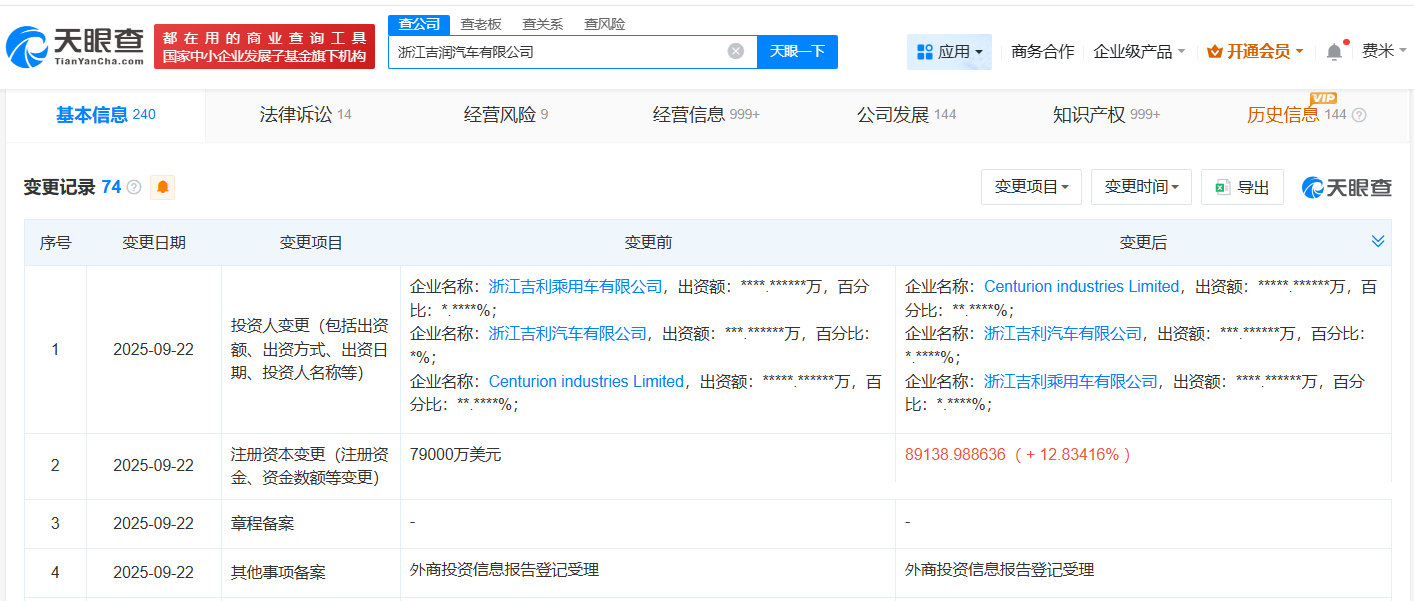Open 浙江吉利乘用车有限公司 link in 变更后 column
The width and height of the screenshot is (1414, 601).
pyautogui.click(x=1071, y=381)
